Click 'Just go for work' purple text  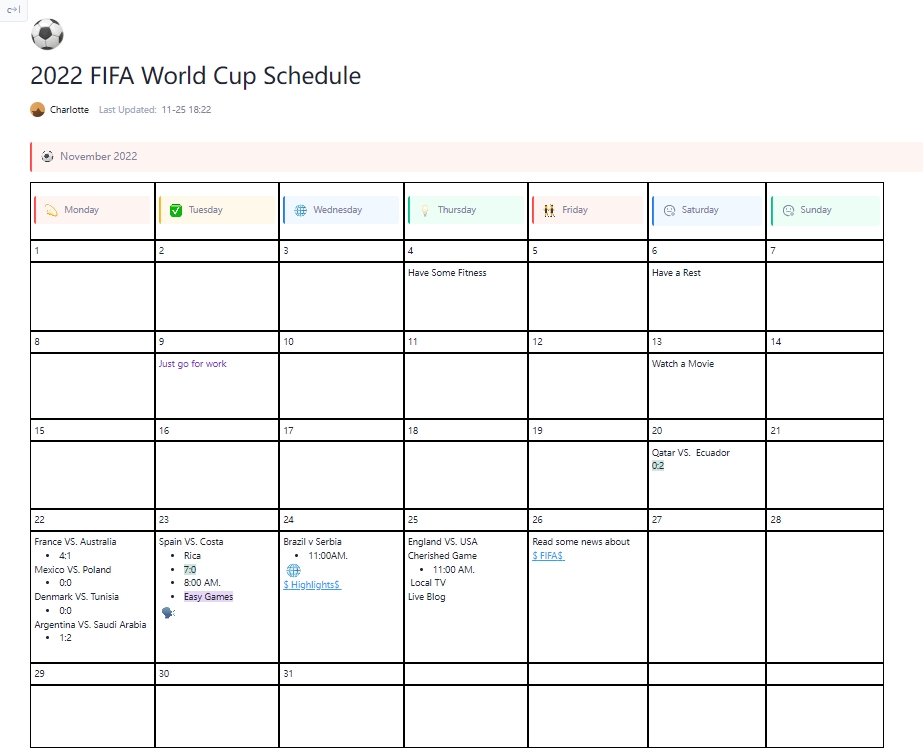[192, 364]
